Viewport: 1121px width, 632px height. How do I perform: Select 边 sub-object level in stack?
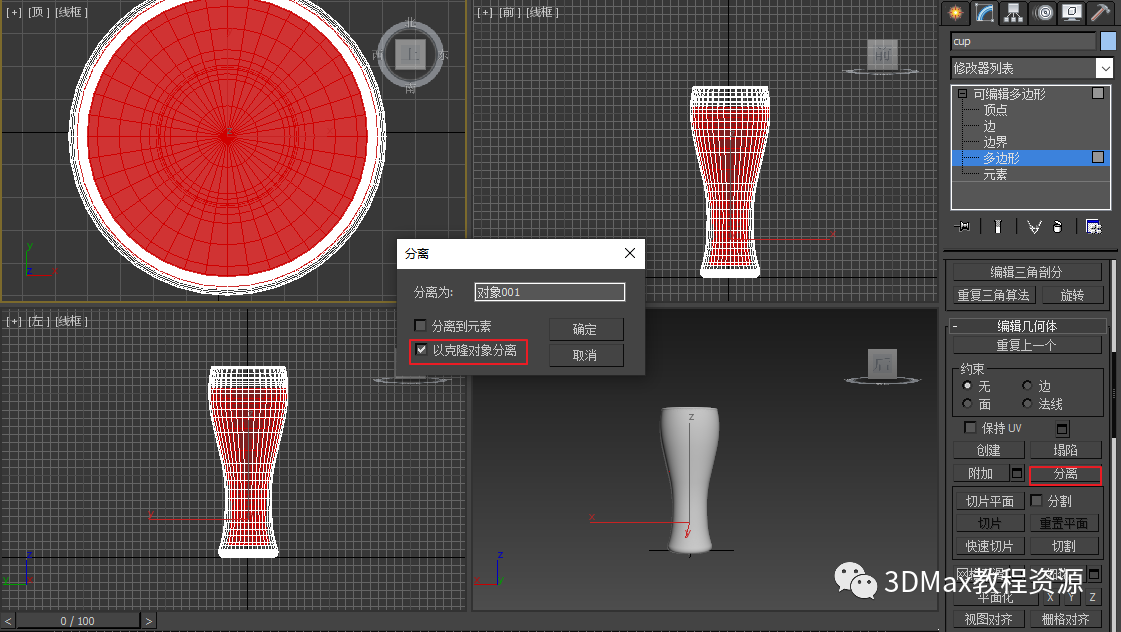click(x=989, y=126)
